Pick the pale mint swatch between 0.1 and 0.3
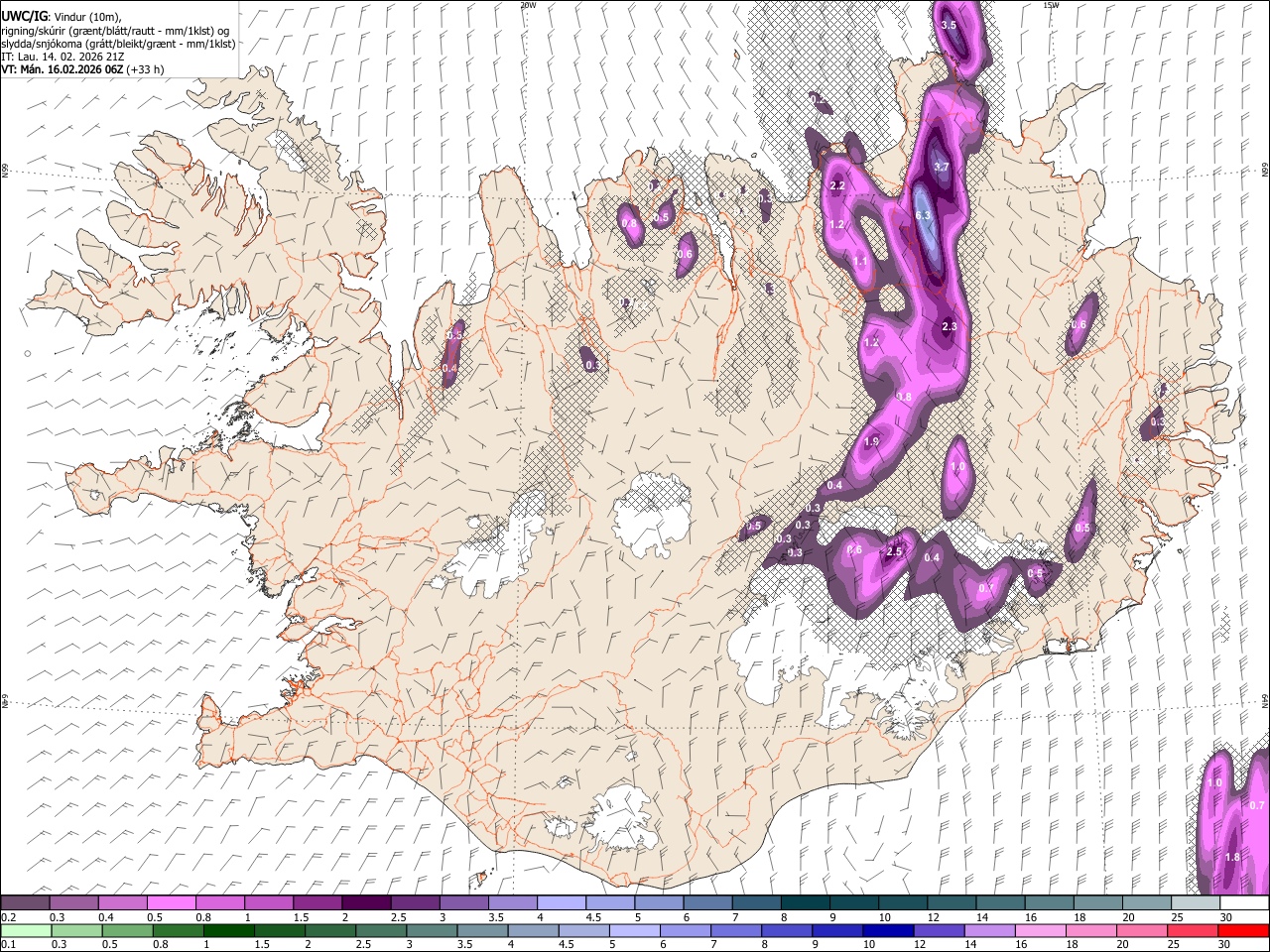 25,930
